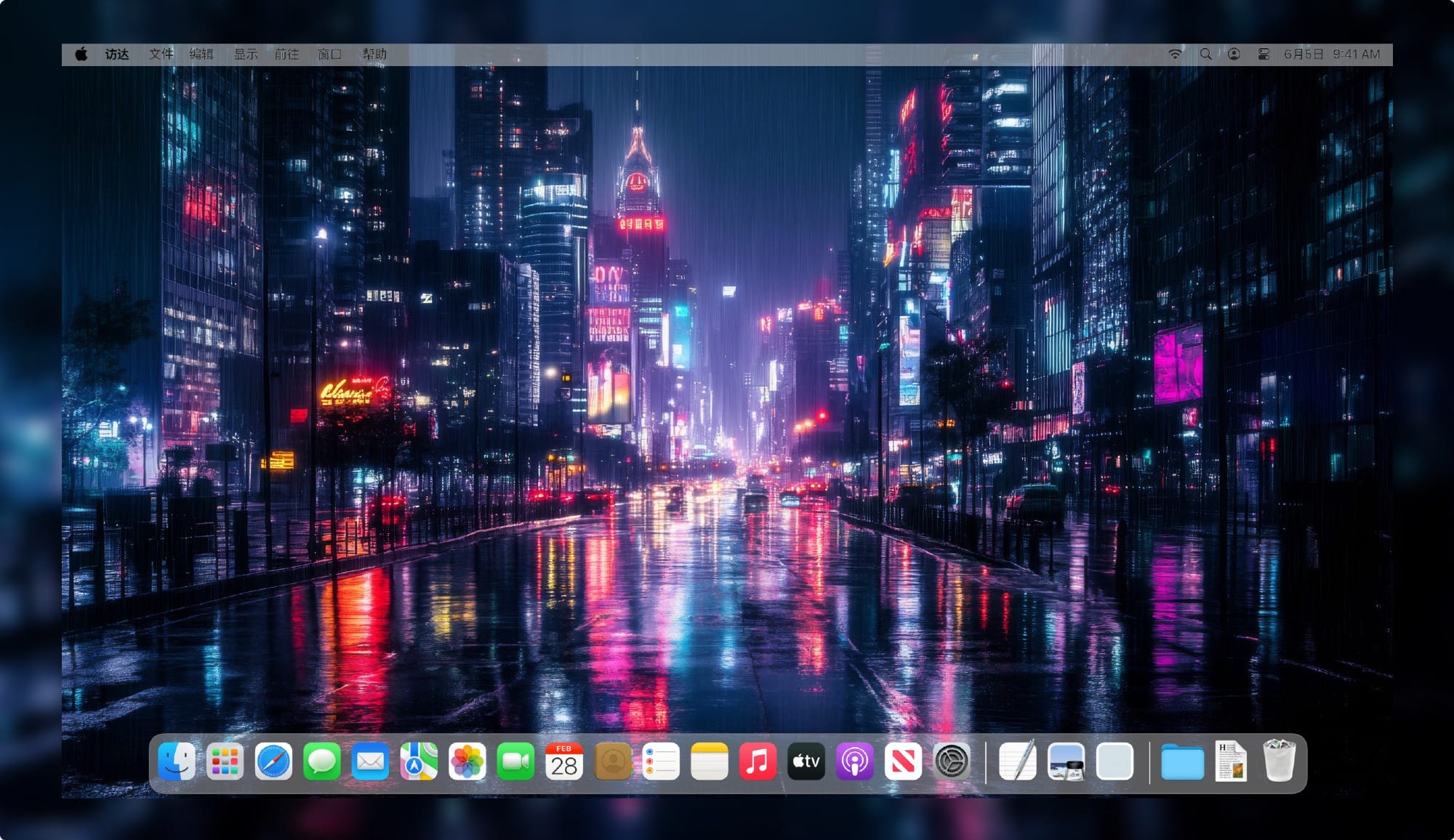Open Finder from the Dock
This screenshot has height=840, width=1454.
click(177, 763)
